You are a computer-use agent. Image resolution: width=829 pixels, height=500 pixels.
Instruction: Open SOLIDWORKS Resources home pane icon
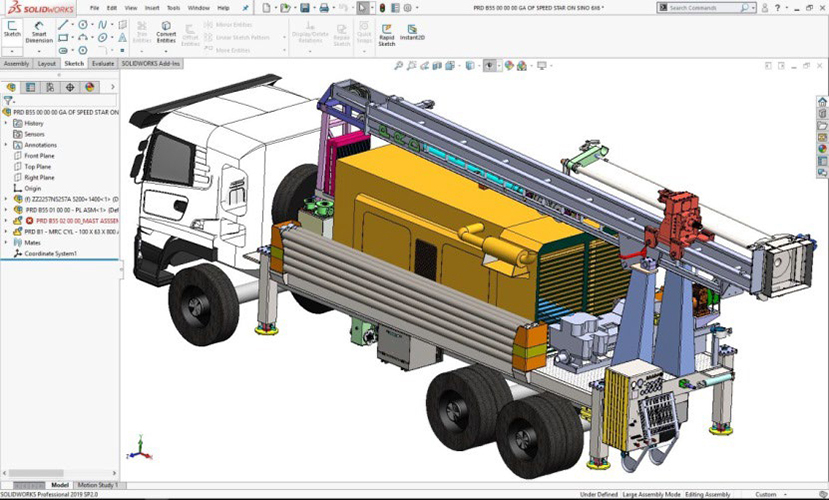pos(822,102)
